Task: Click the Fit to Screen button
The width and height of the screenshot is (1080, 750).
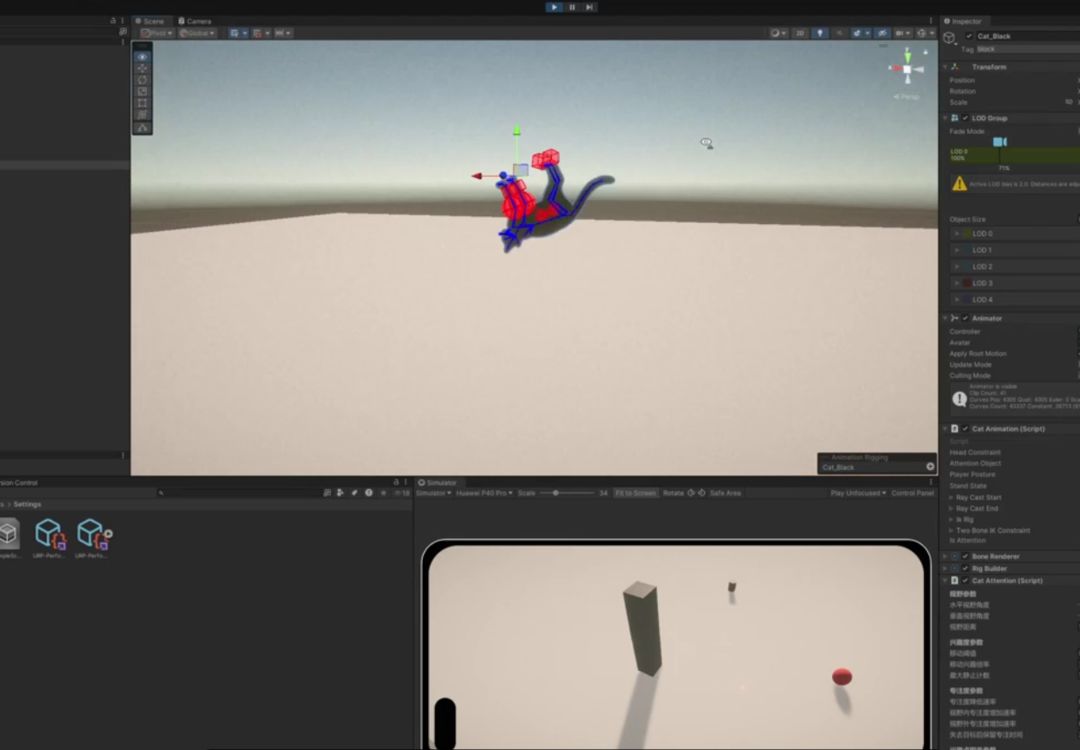Action: 635,493
